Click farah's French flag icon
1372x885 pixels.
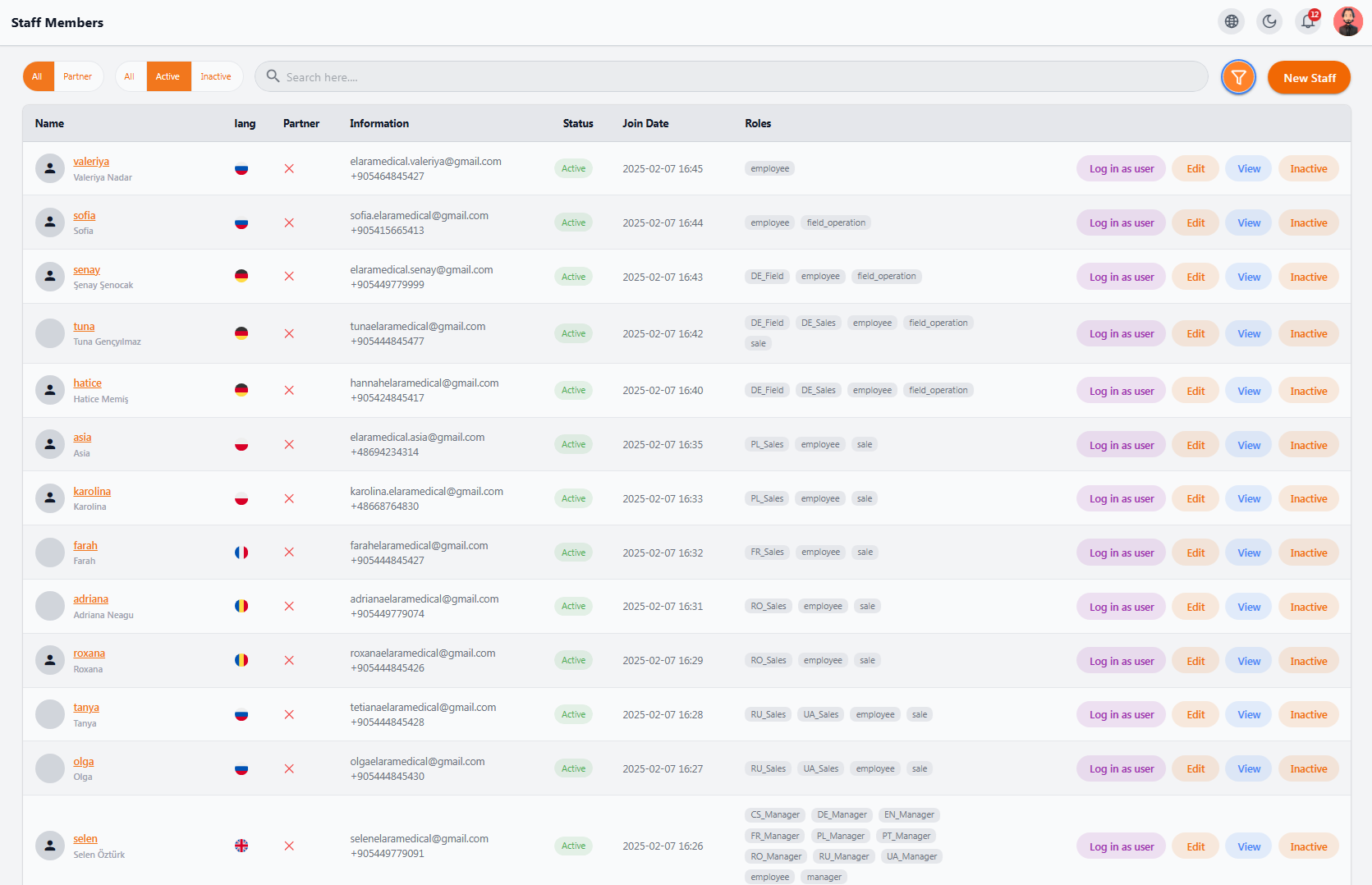pos(241,553)
